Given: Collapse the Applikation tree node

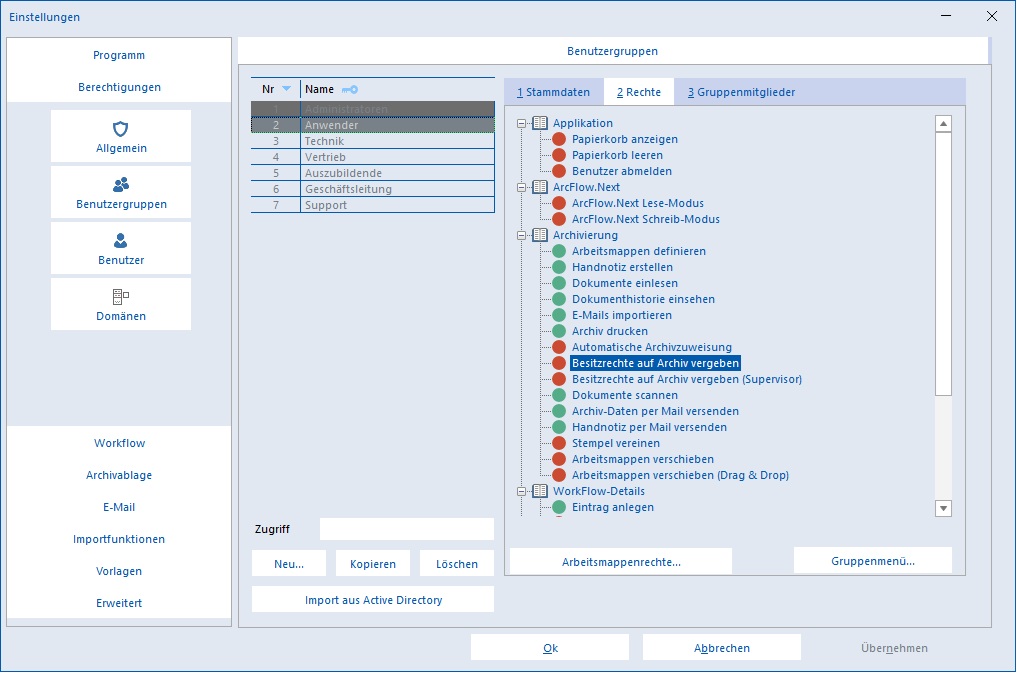Looking at the screenshot, I should point(521,123).
